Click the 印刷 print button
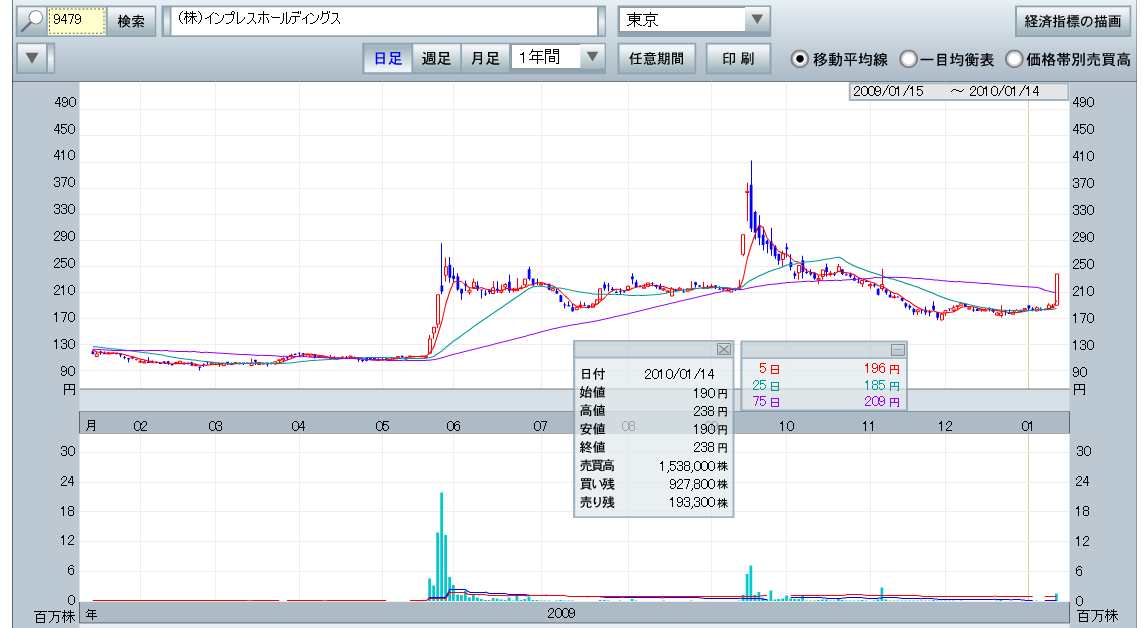This screenshot has width=1145, height=628. tap(738, 58)
